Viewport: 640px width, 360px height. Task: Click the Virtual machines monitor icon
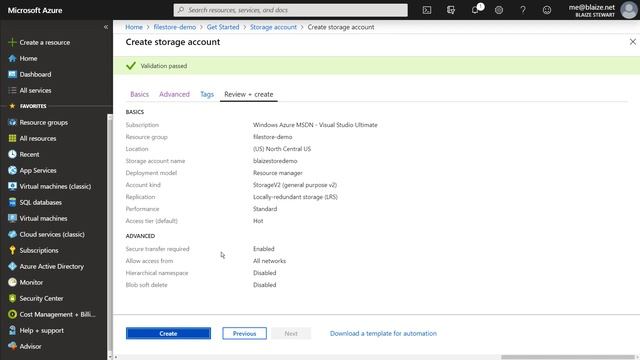(12, 218)
